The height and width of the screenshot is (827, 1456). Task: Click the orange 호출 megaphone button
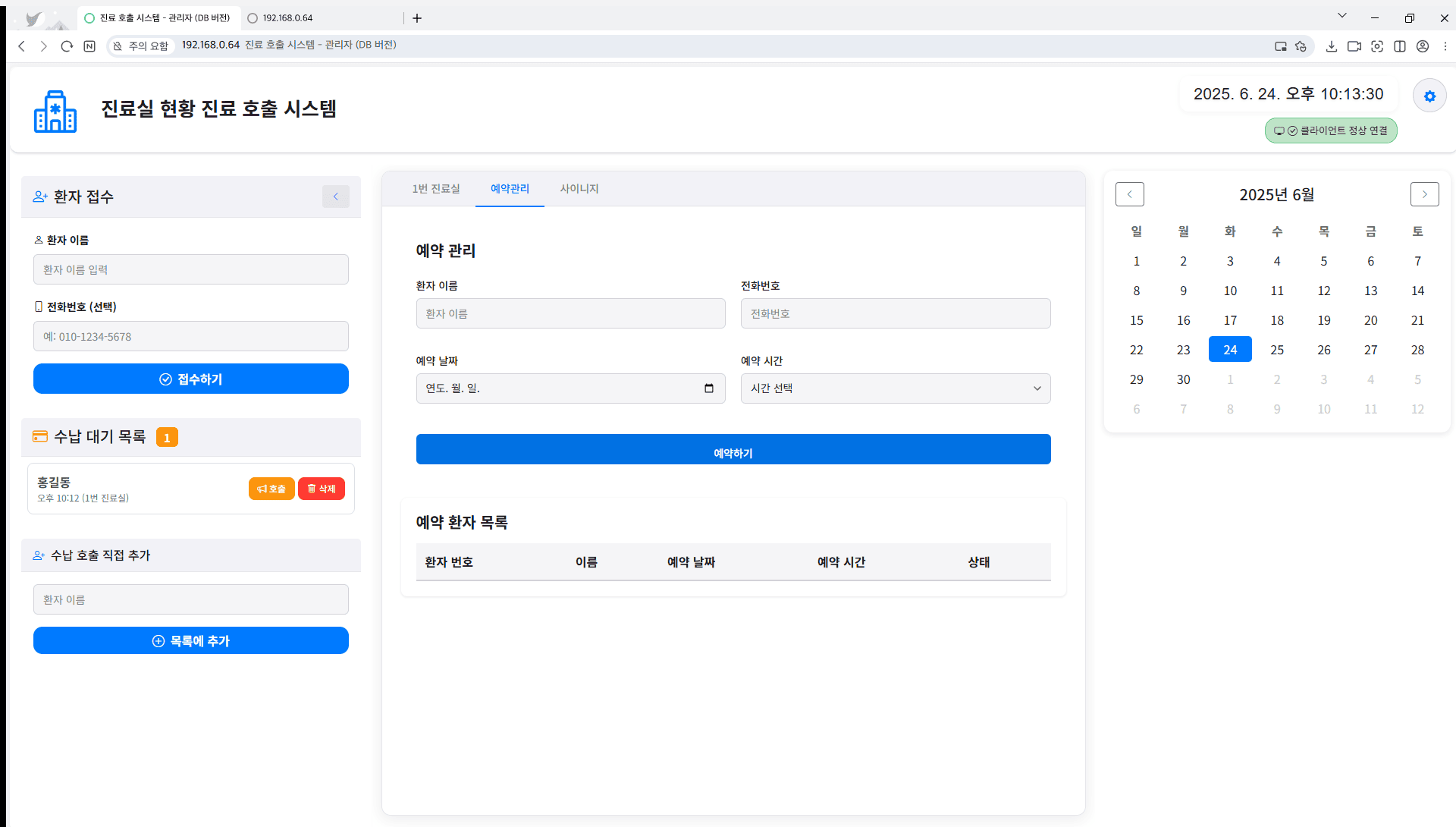(271, 489)
